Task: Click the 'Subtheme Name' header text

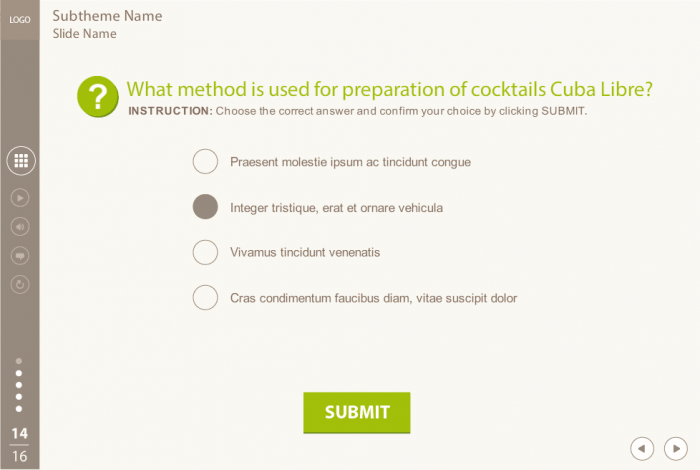Action: click(107, 16)
